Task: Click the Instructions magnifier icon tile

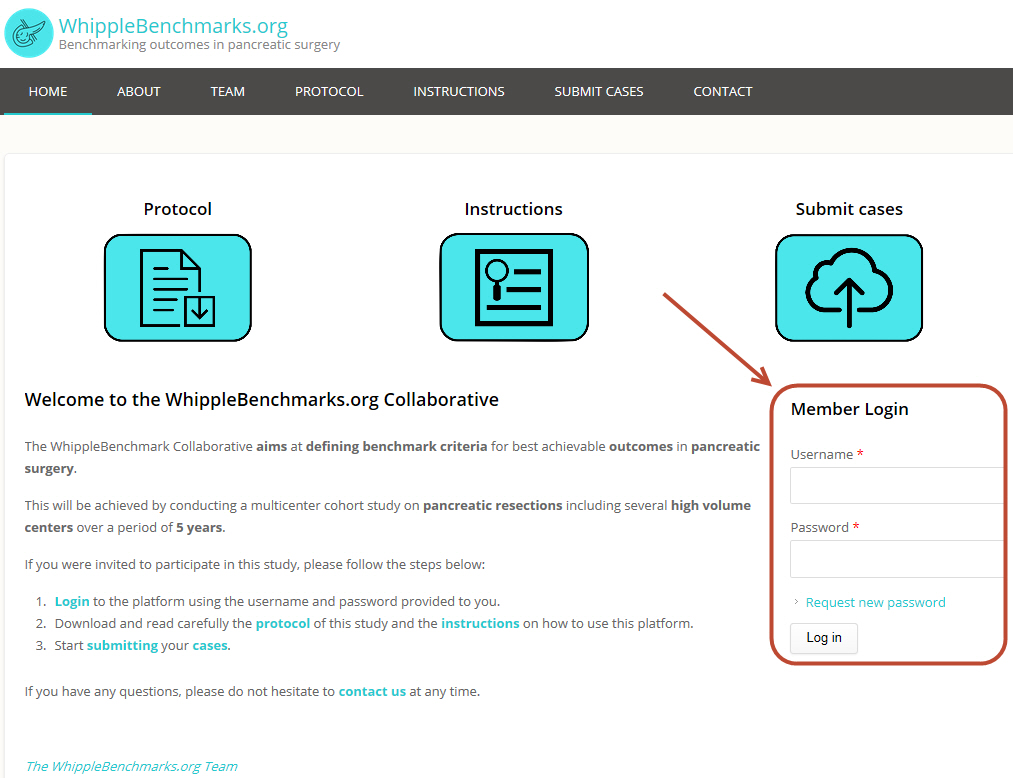Action: tap(514, 288)
